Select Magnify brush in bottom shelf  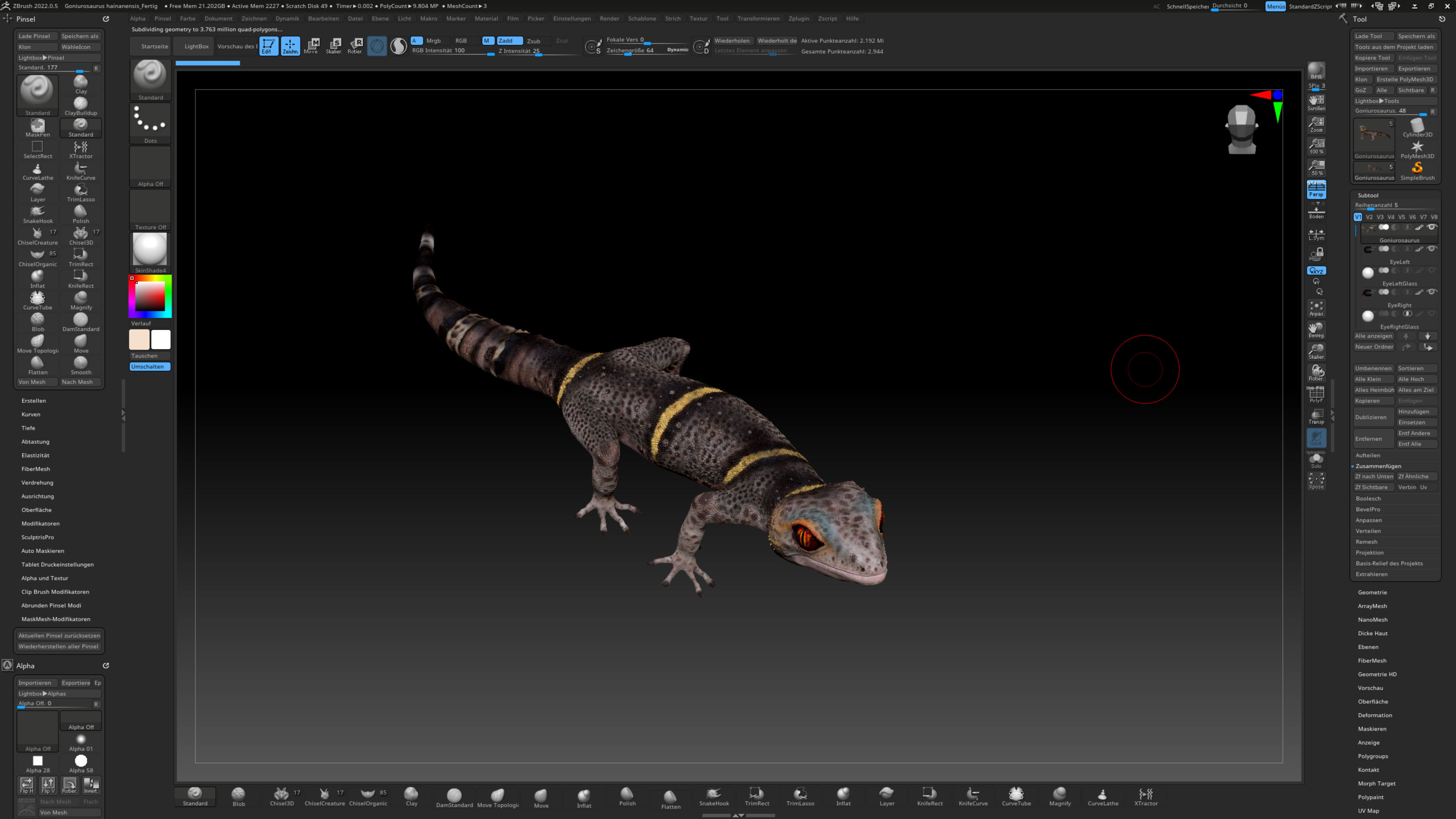[x=1059, y=796]
